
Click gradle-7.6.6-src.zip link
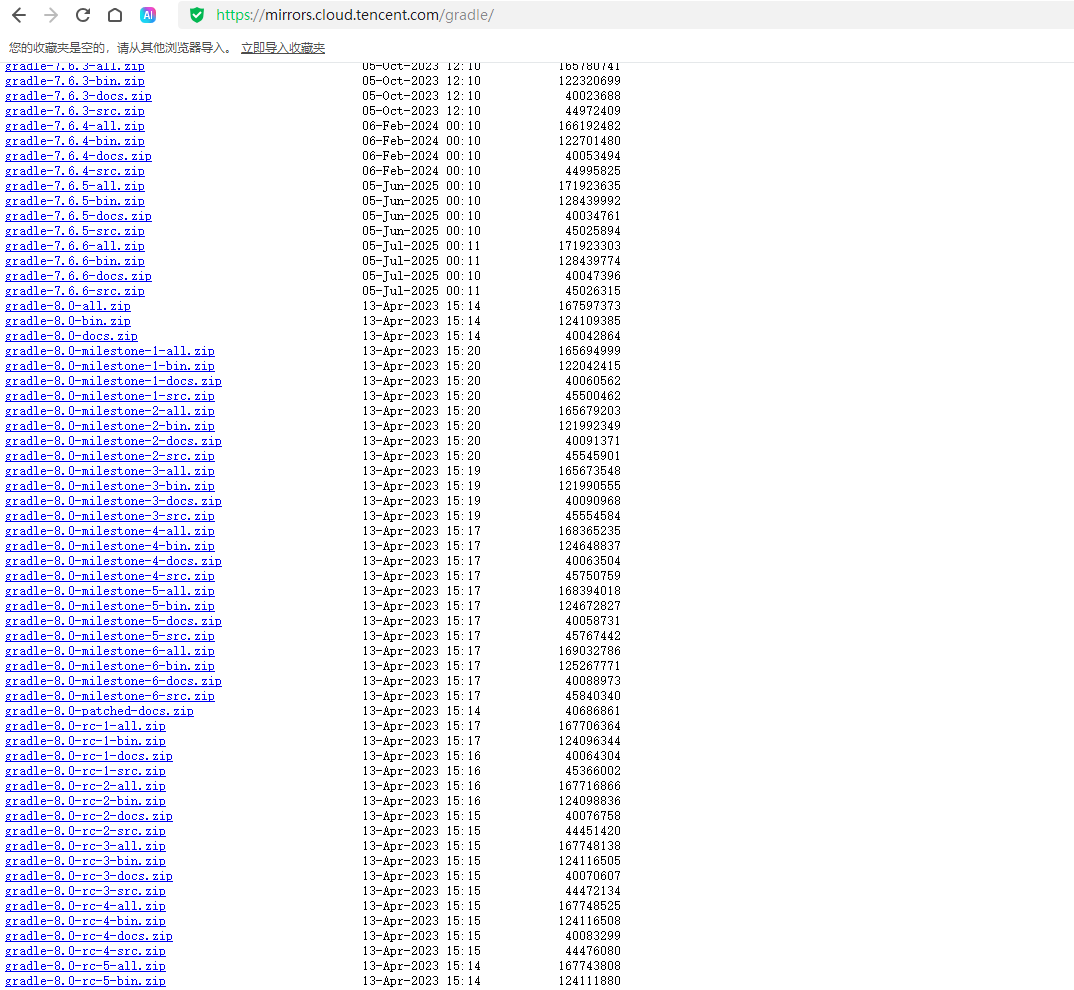coord(75,291)
